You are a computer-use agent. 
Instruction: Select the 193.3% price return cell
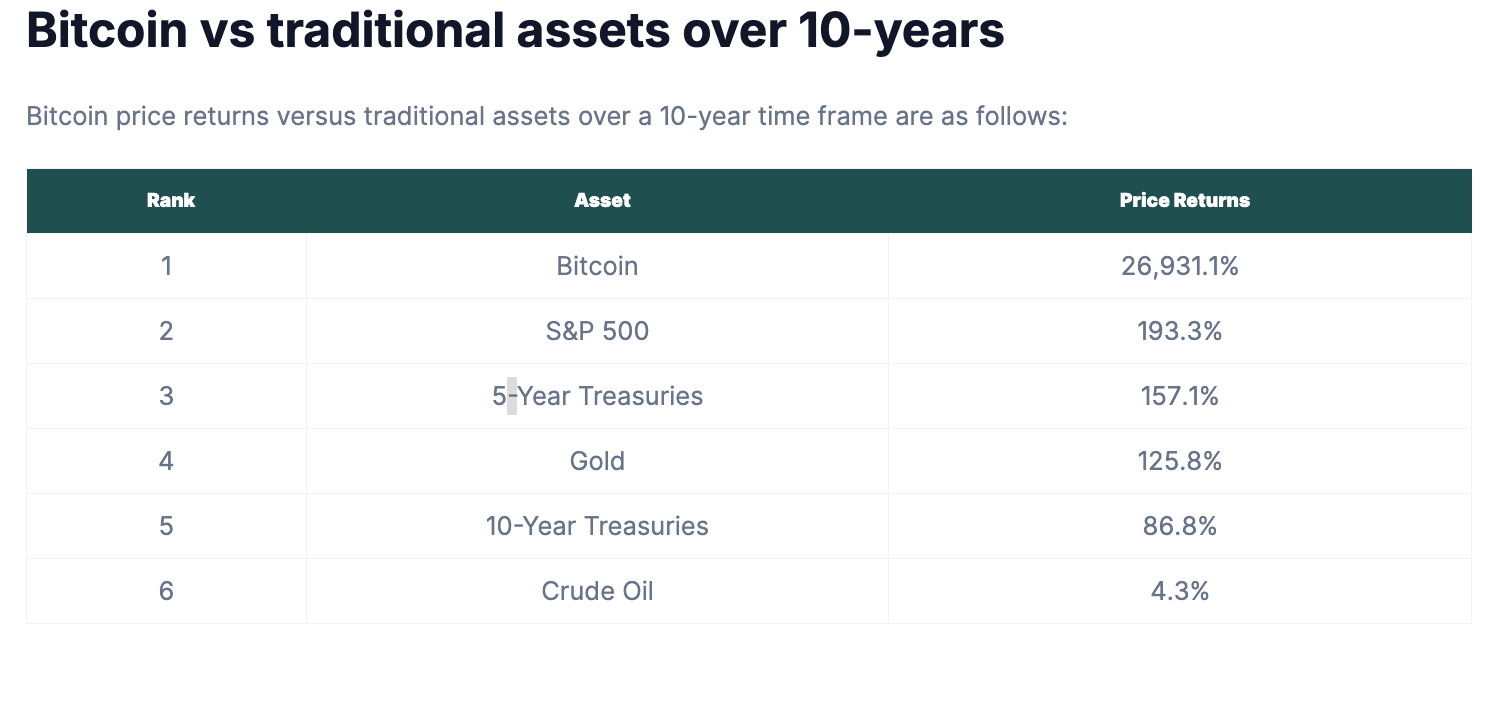[x=1180, y=331]
